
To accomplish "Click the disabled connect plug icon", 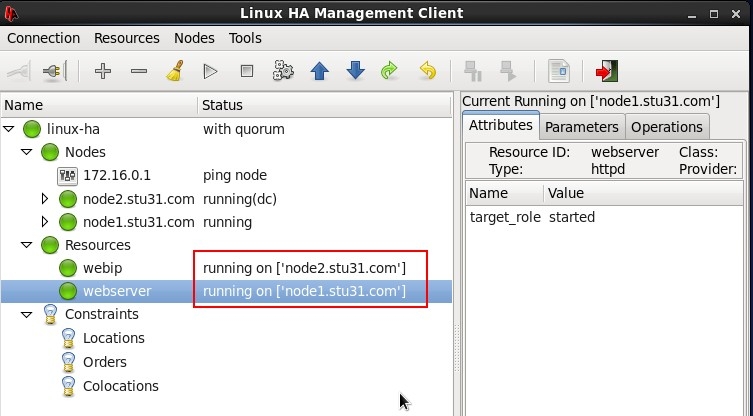I will point(19,72).
